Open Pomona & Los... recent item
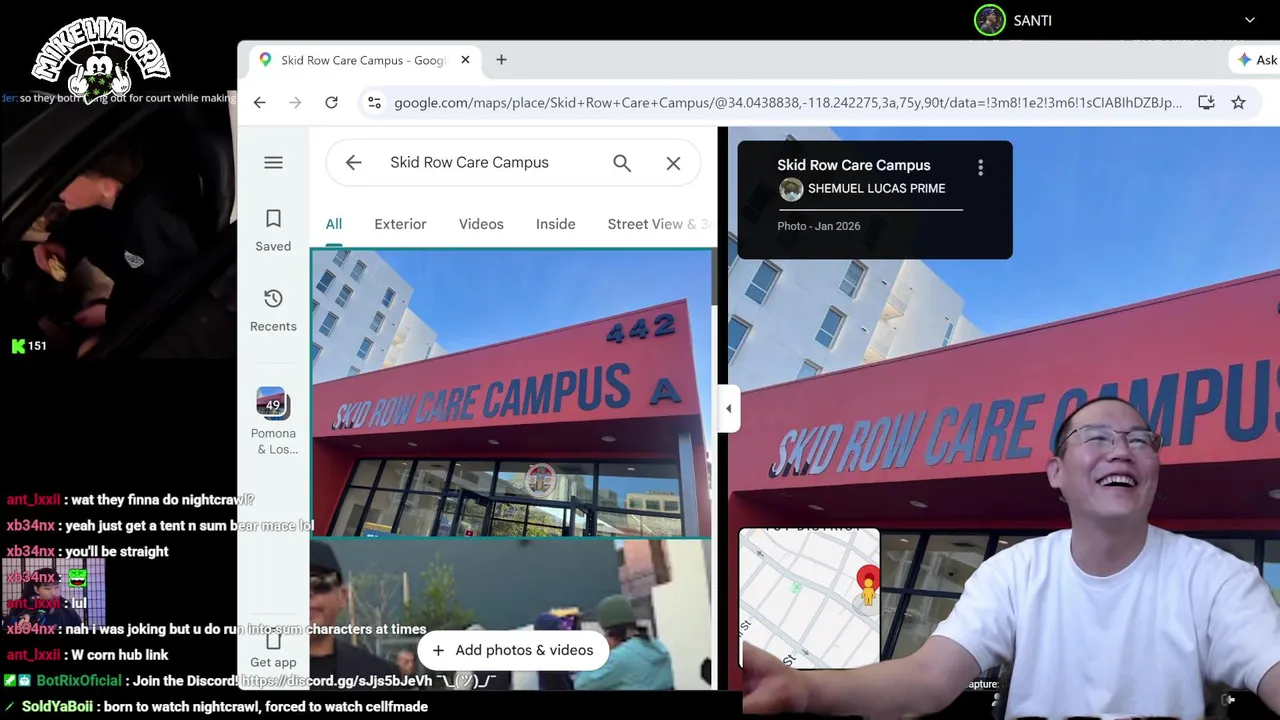Image resolution: width=1280 pixels, height=720 pixels. 273,421
